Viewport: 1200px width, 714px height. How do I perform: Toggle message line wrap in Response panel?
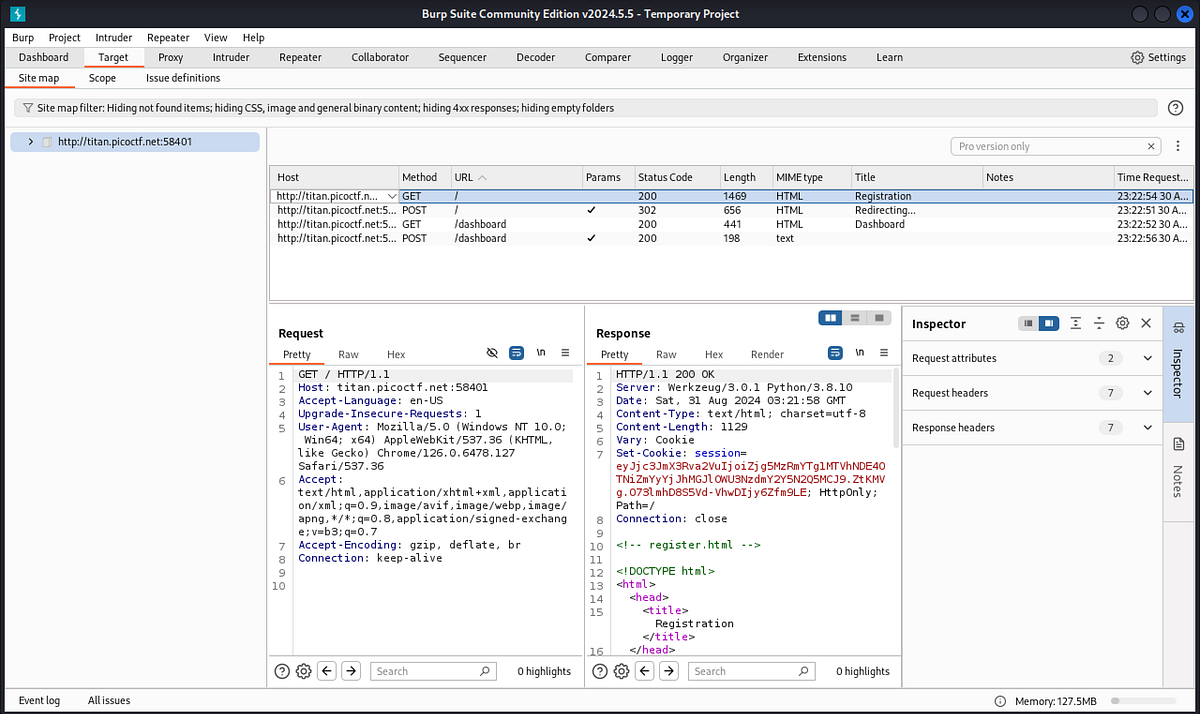pos(835,354)
